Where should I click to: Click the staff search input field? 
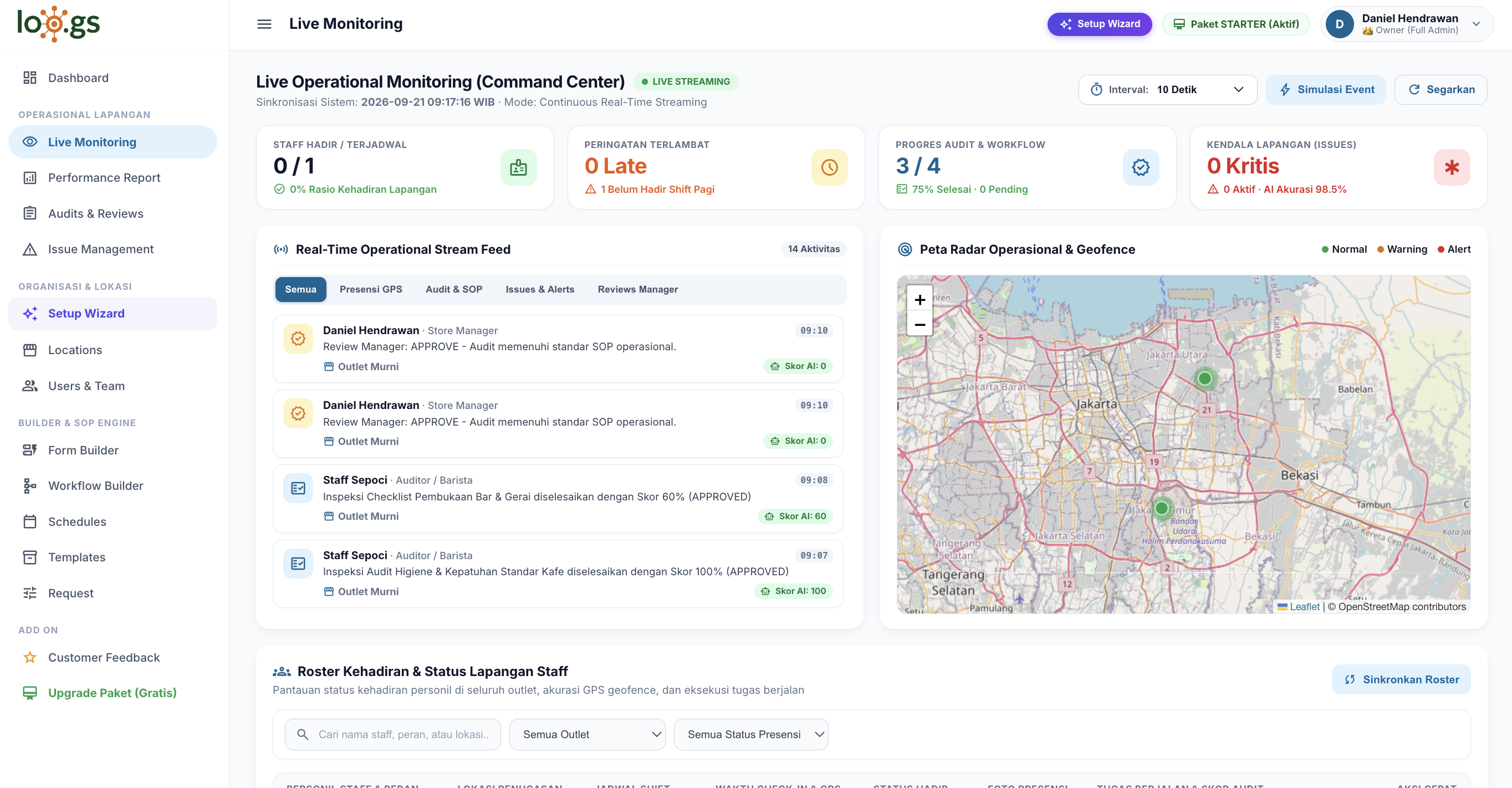tap(392, 735)
